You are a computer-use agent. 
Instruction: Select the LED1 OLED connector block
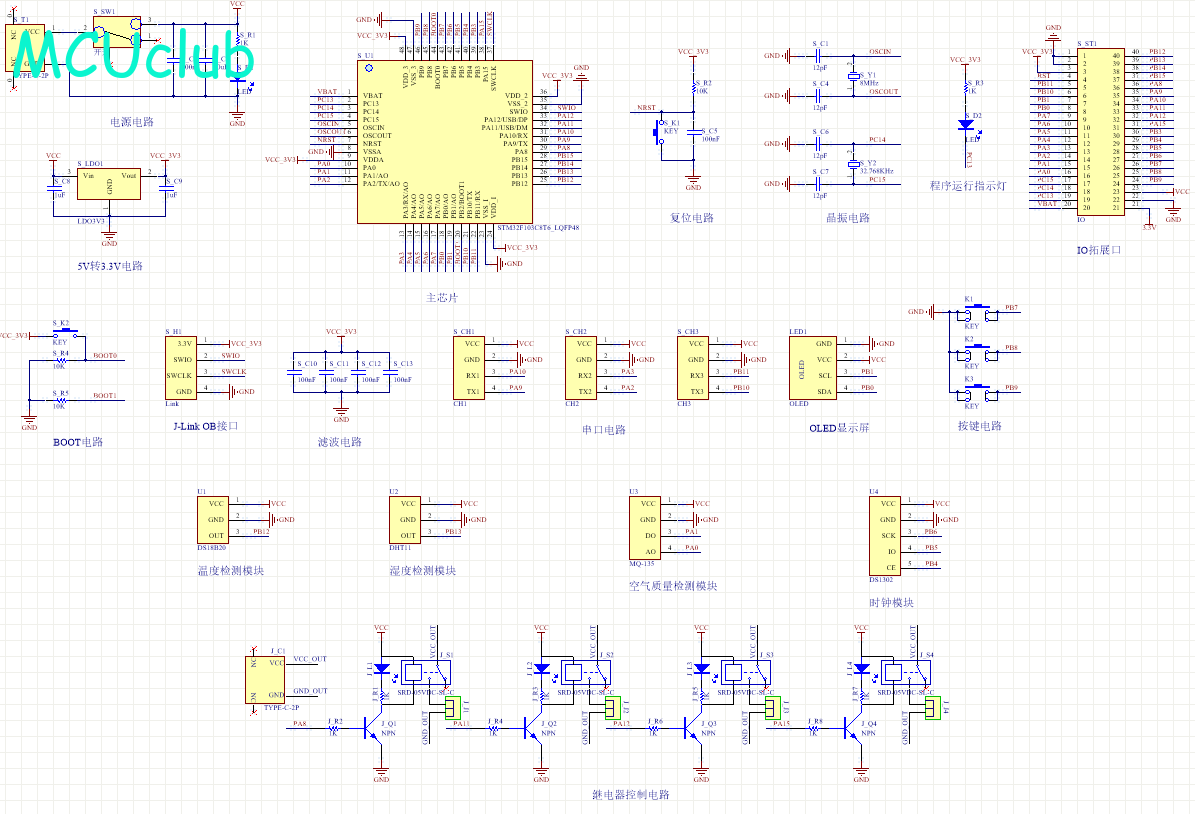click(x=812, y=367)
